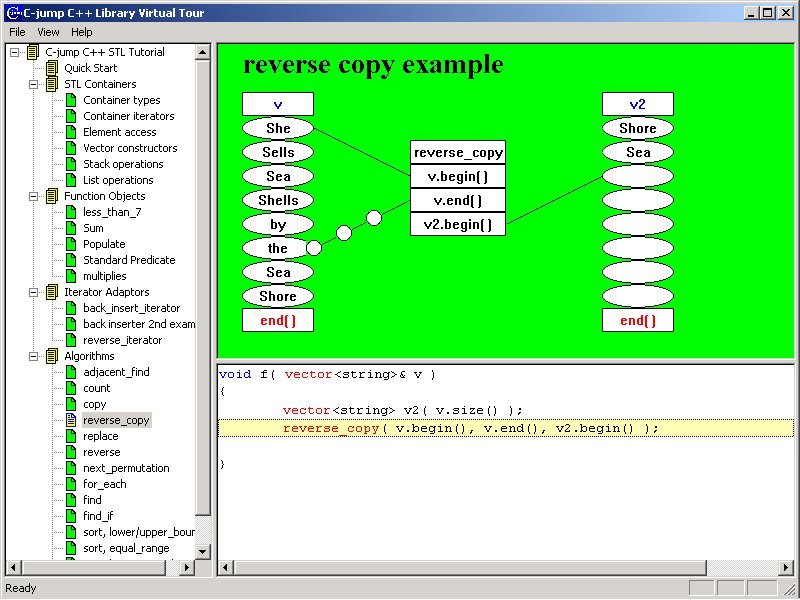This screenshot has width=800, height=600.
Task: Click the Function Objects book icon
Action: (52, 196)
